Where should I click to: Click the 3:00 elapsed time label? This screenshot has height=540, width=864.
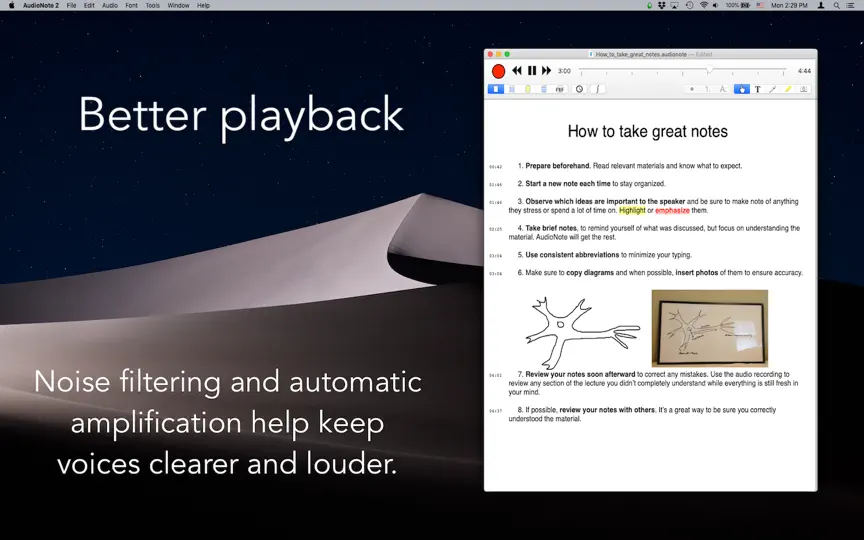point(564,71)
